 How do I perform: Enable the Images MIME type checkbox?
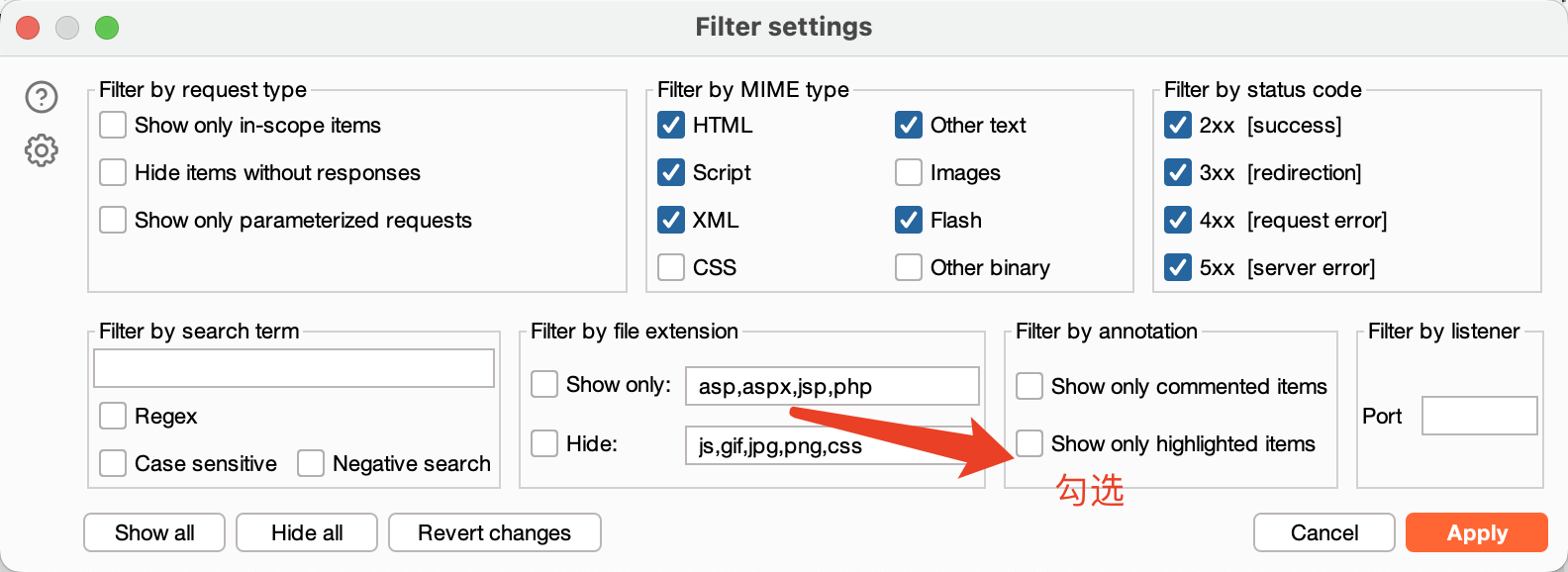coord(909,172)
